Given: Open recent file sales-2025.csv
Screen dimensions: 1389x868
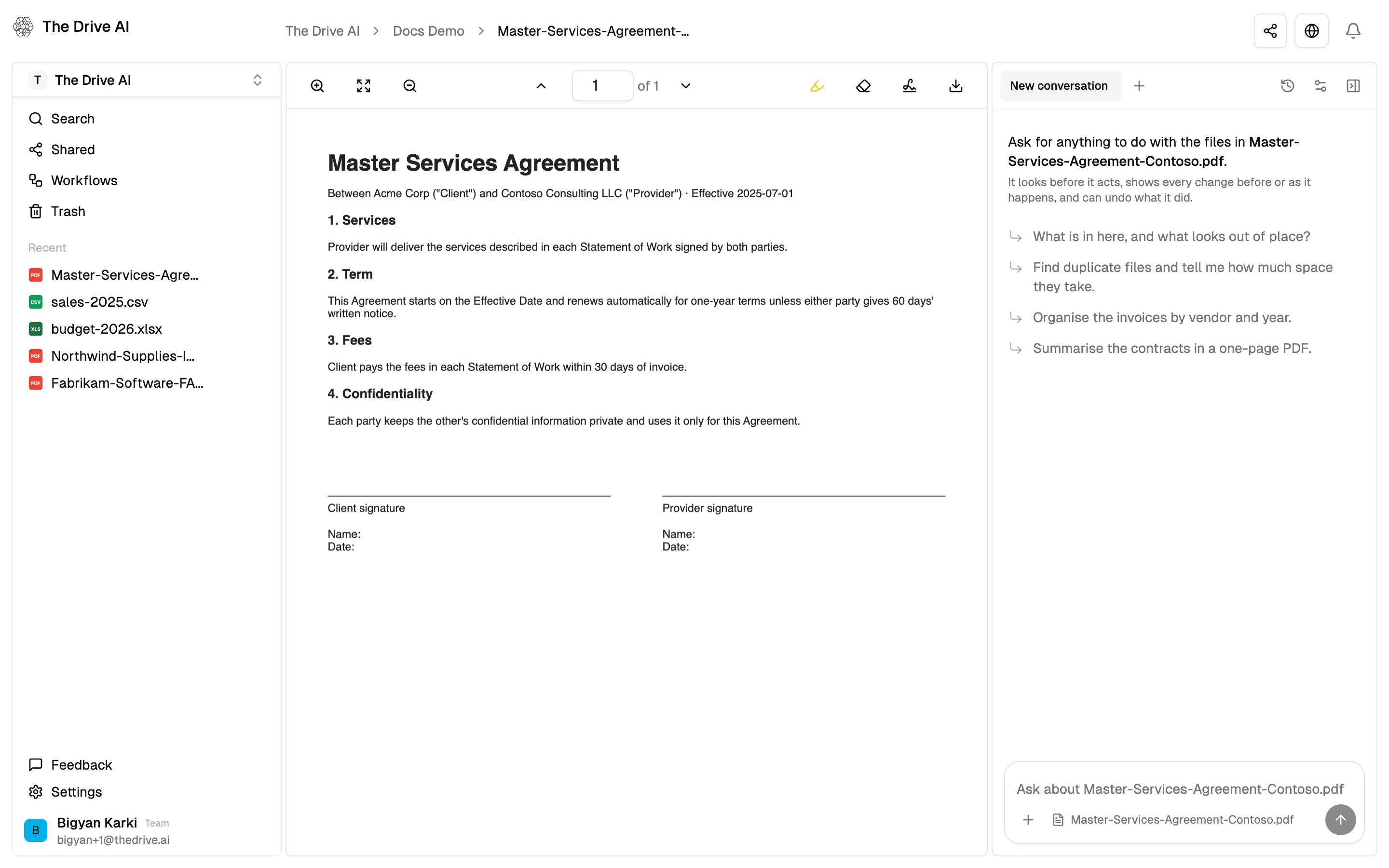Looking at the screenshot, I should [88, 302].
